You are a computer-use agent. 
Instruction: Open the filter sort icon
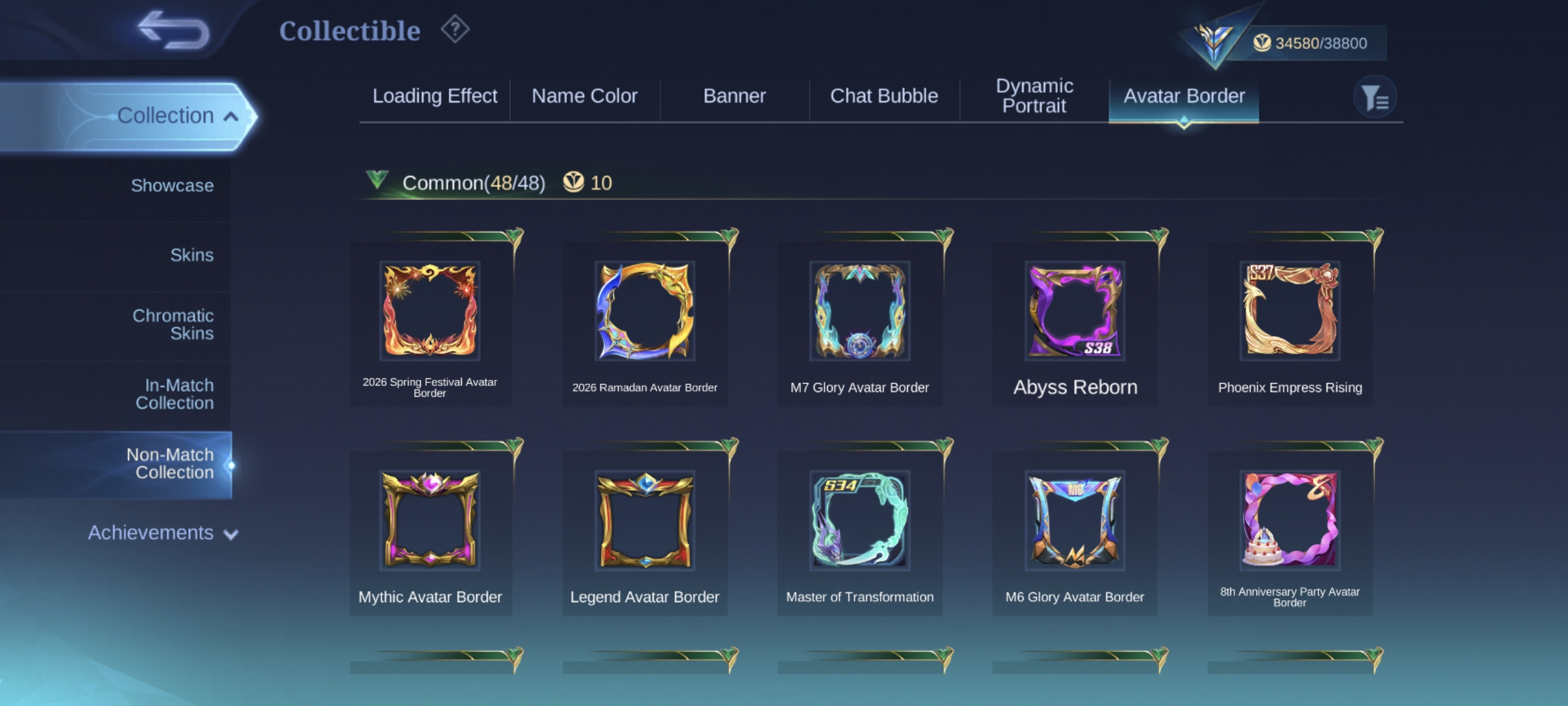[1375, 97]
